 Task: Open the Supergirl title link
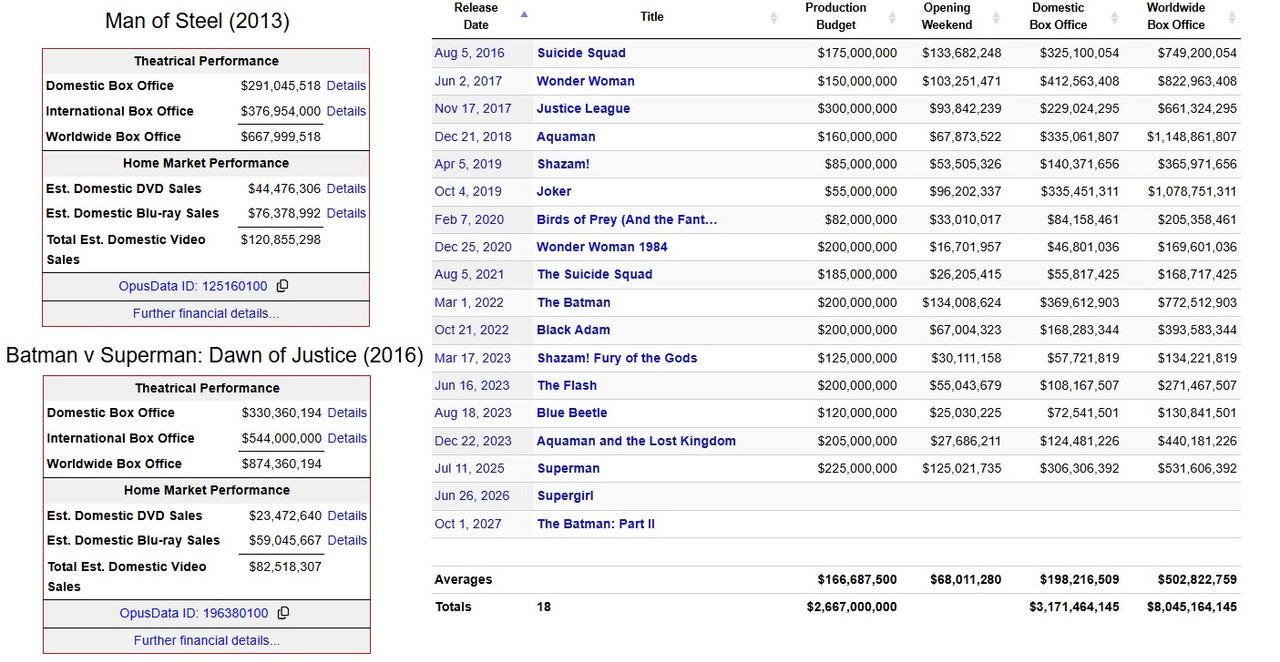coord(565,496)
